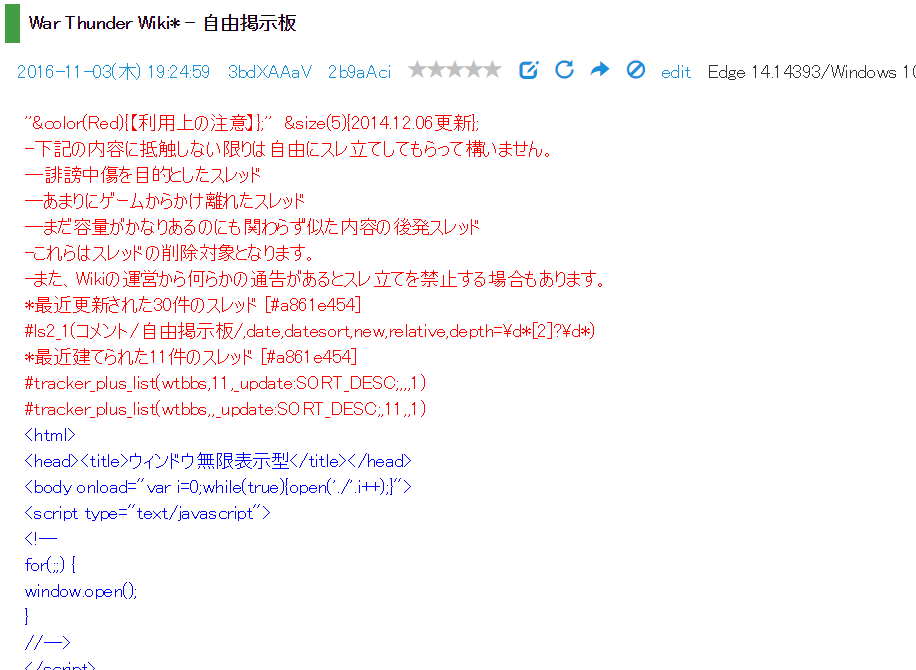Click the 最近更新された30件のスレッド line

(x=192, y=305)
